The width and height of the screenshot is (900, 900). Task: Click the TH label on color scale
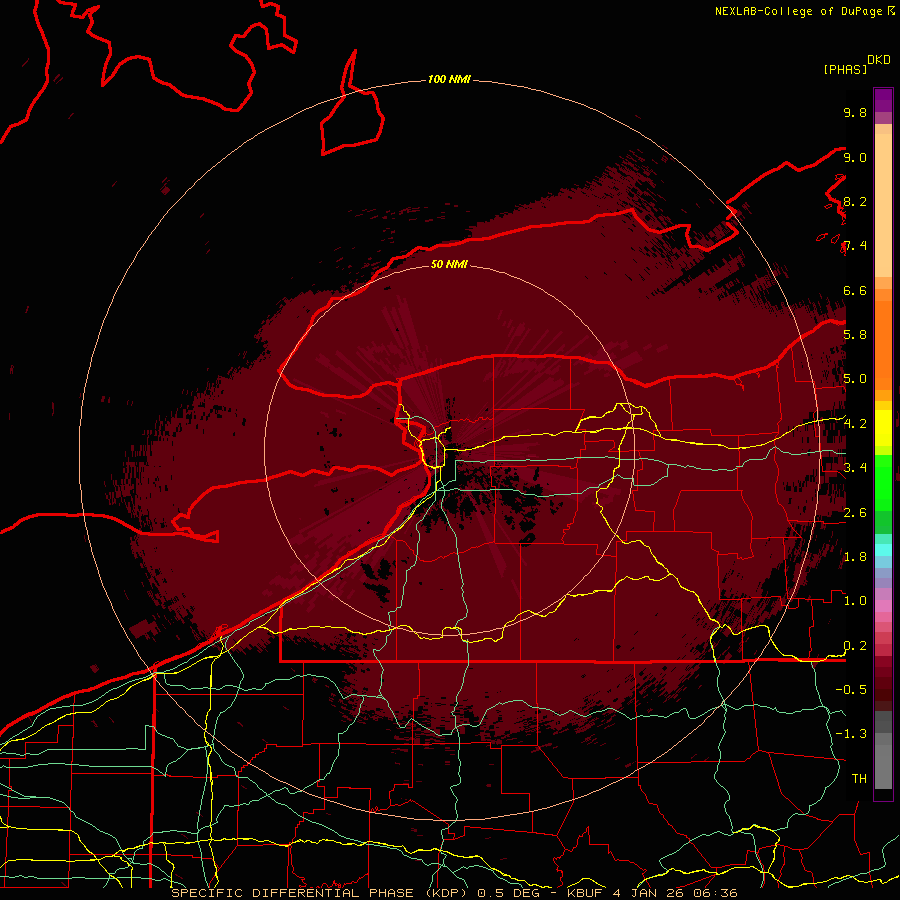click(859, 779)
